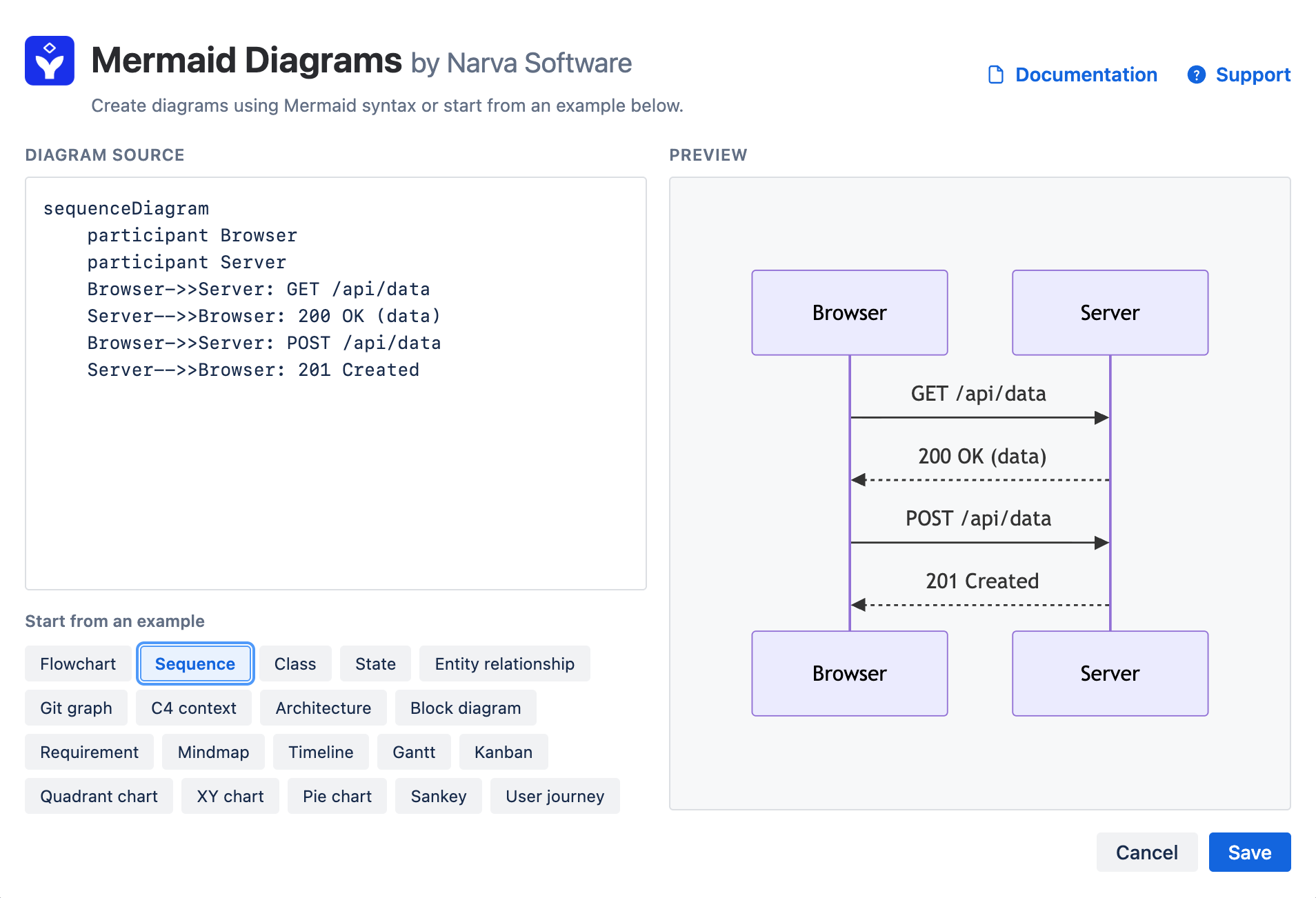
Task: Click the 'sequenceDiagram' line in the source
Action: (126, 208)
